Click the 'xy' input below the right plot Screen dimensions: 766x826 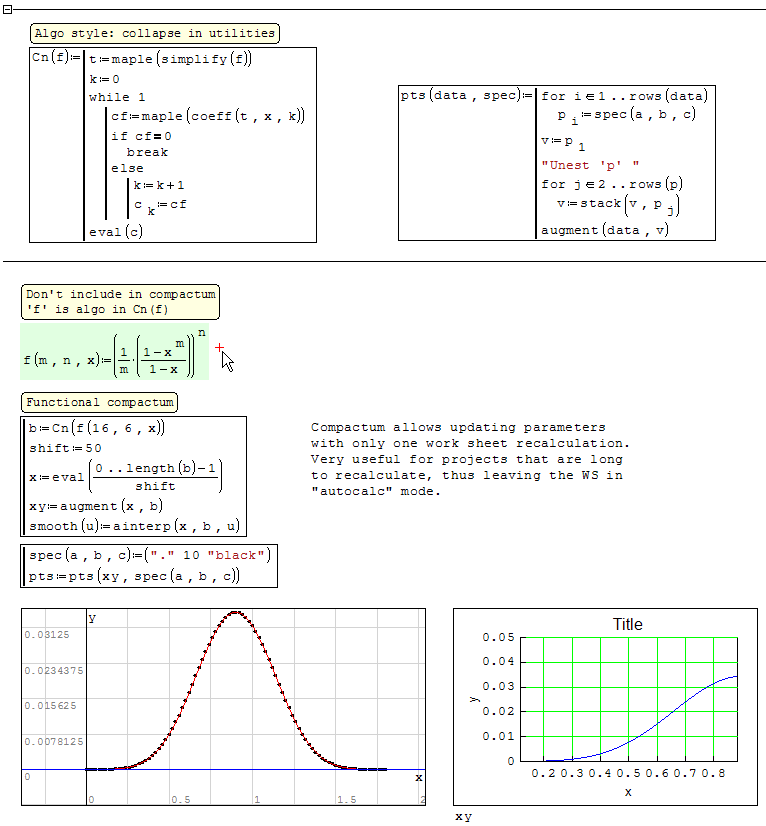463,817
